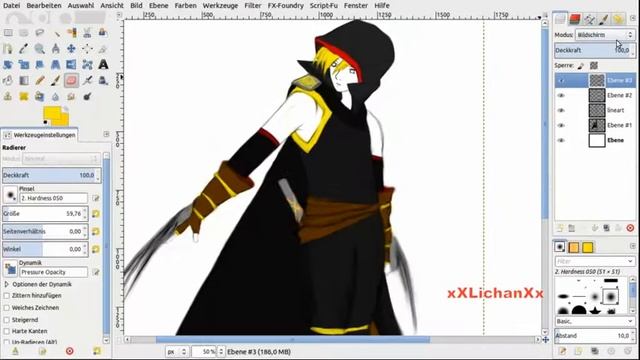Viewport: 640px width, 360px height.
Task: Select the Move tool
Action: coord(71,49)
